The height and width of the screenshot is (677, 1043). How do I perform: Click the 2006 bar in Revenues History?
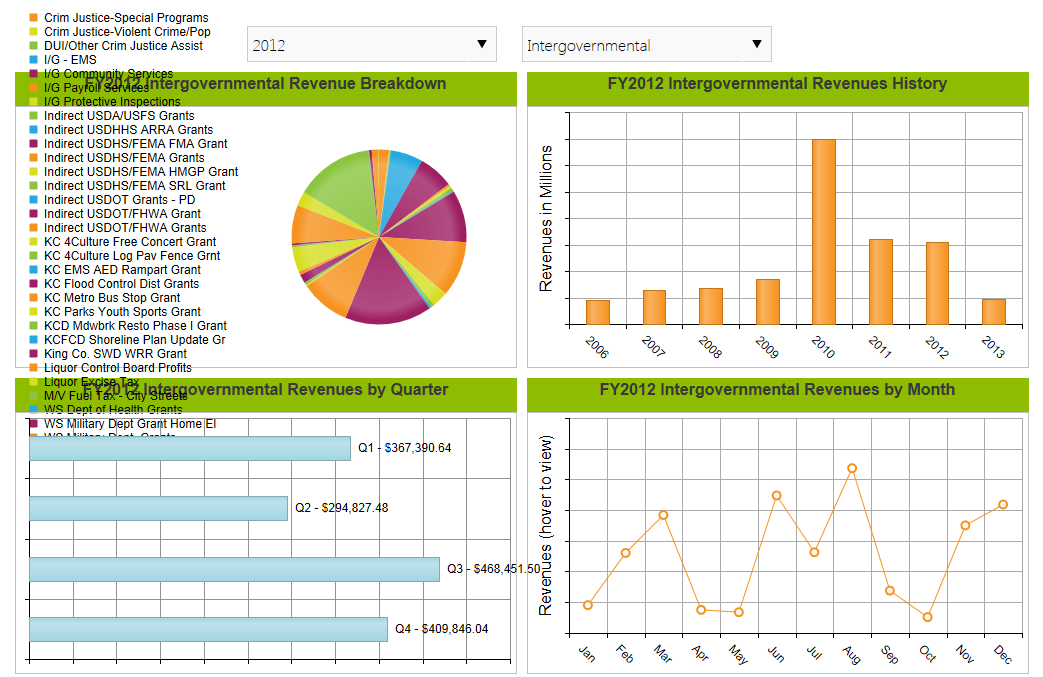(x=597, y=313)
